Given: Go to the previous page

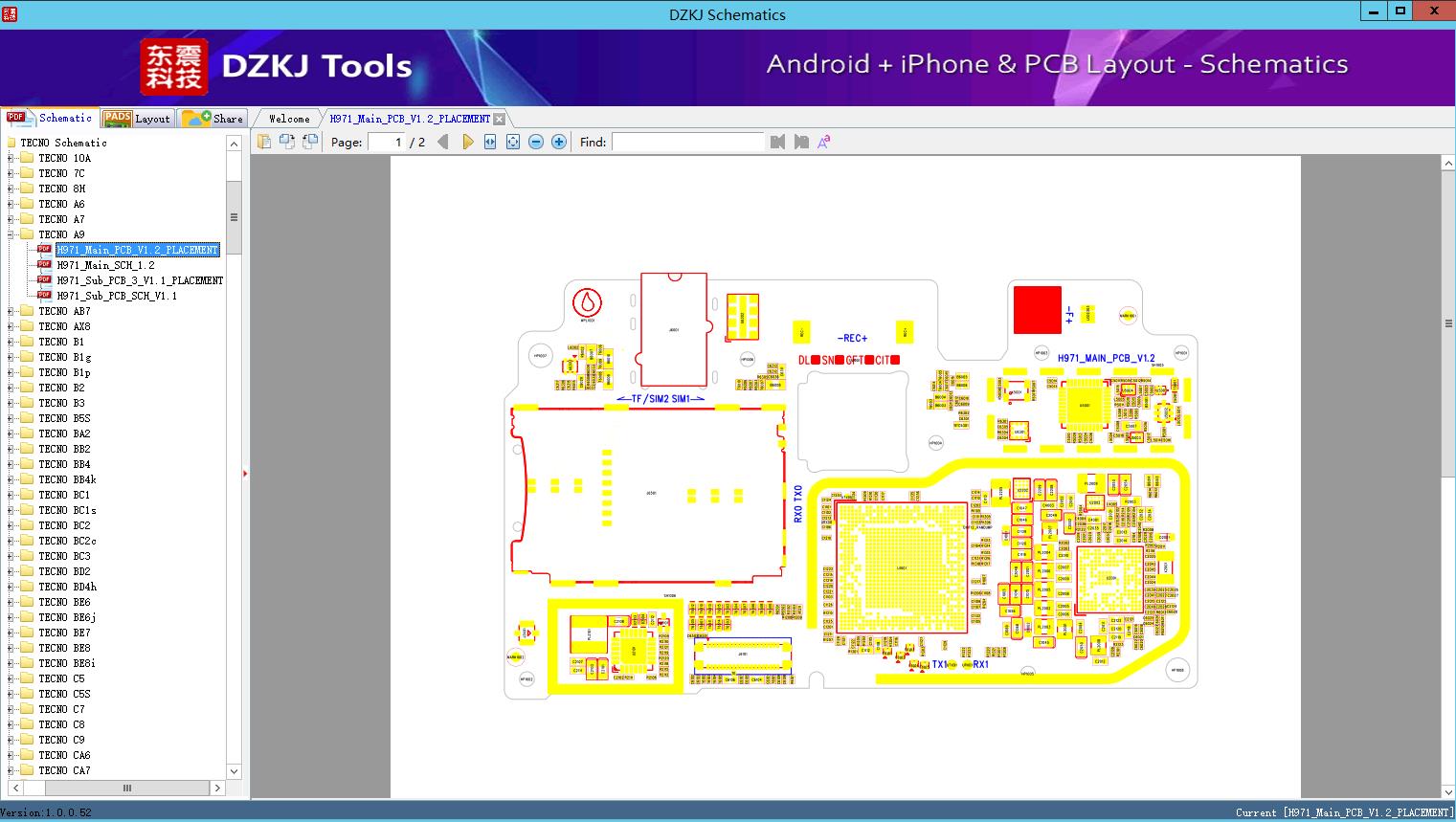Looking at the screenshot, I should [x=443, y=142].
